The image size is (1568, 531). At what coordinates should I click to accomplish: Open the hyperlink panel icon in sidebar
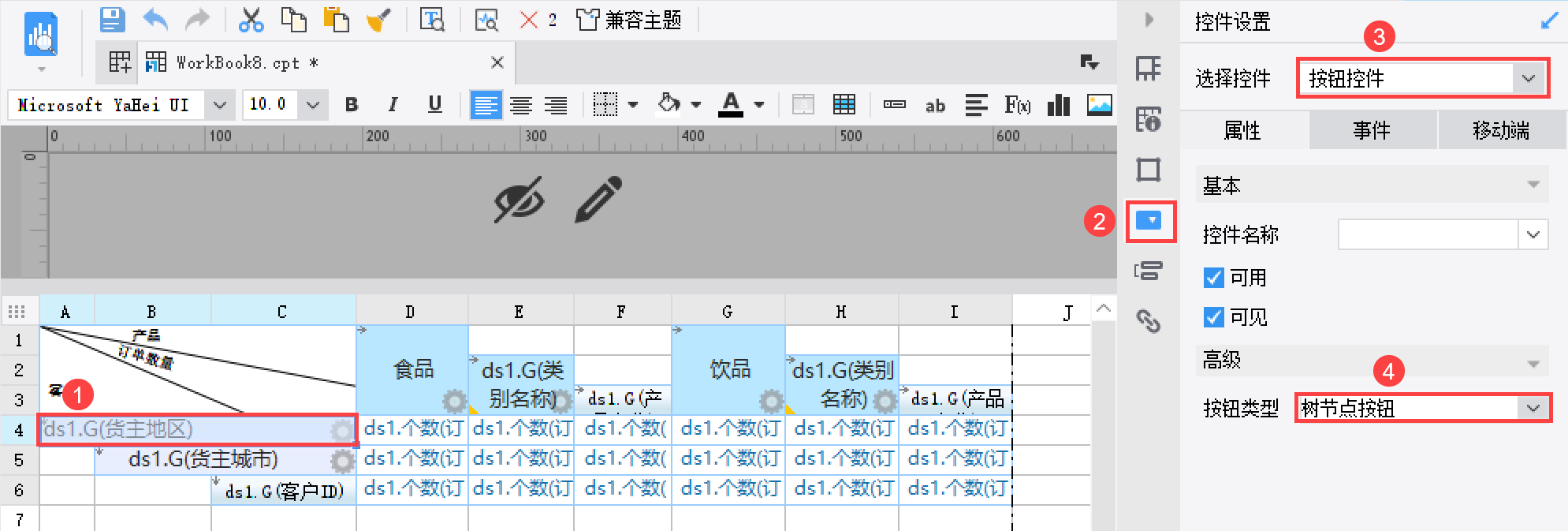tap(1148, 321)
